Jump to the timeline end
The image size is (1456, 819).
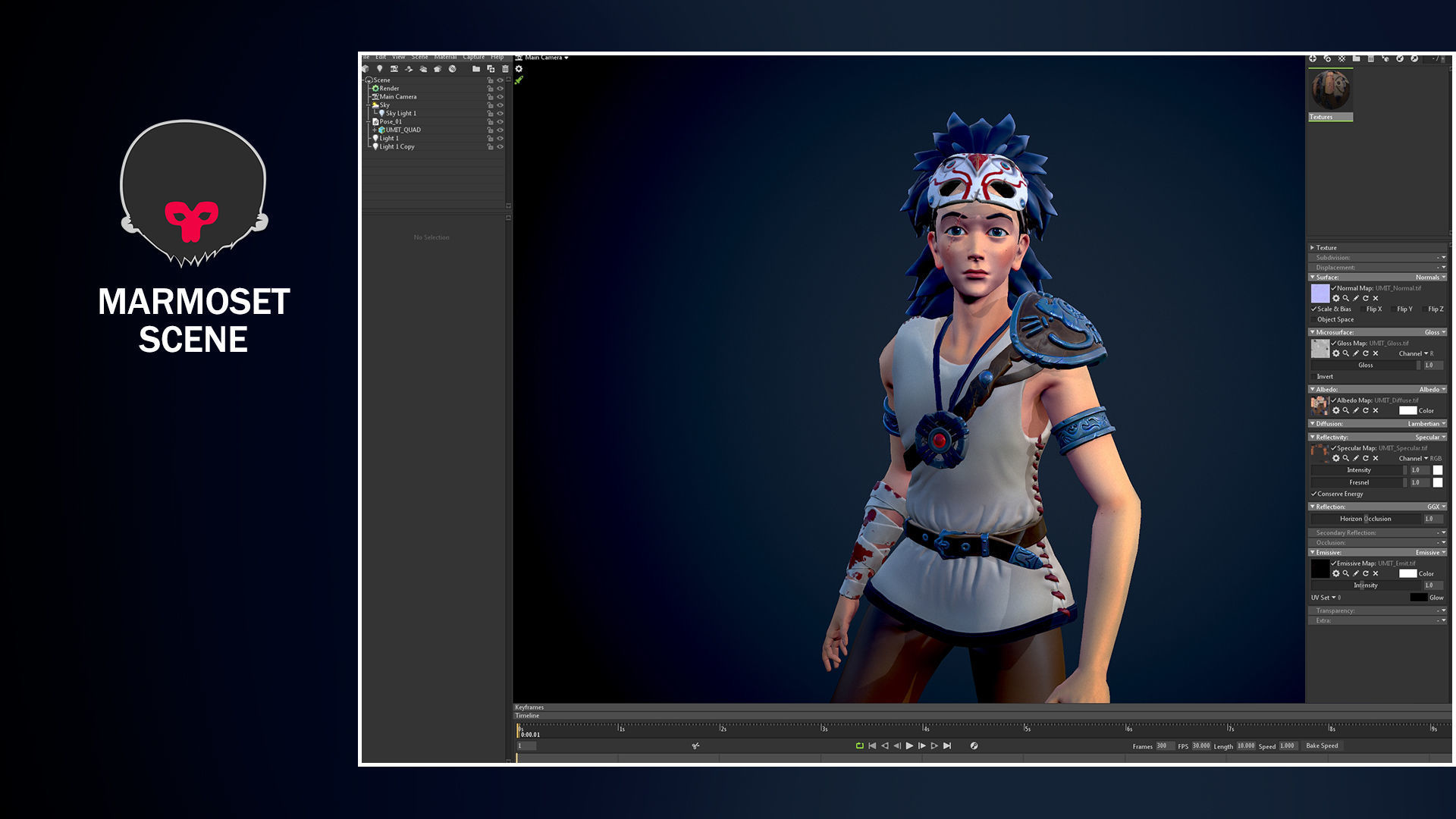[947, 746]
